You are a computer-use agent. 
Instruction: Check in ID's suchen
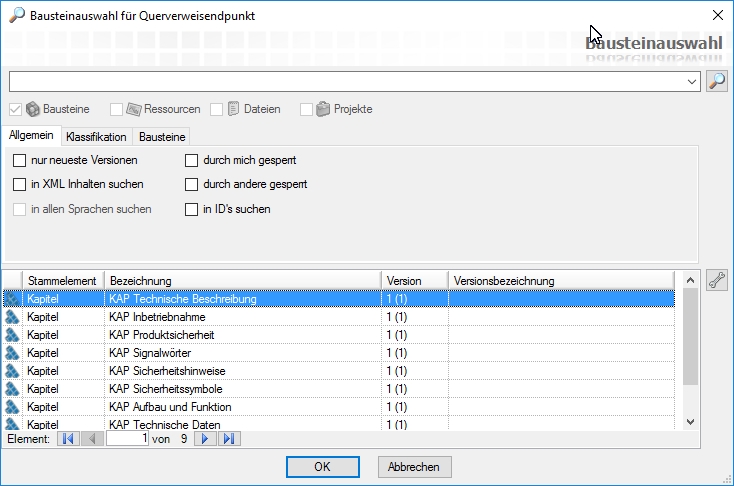point(191,209)
